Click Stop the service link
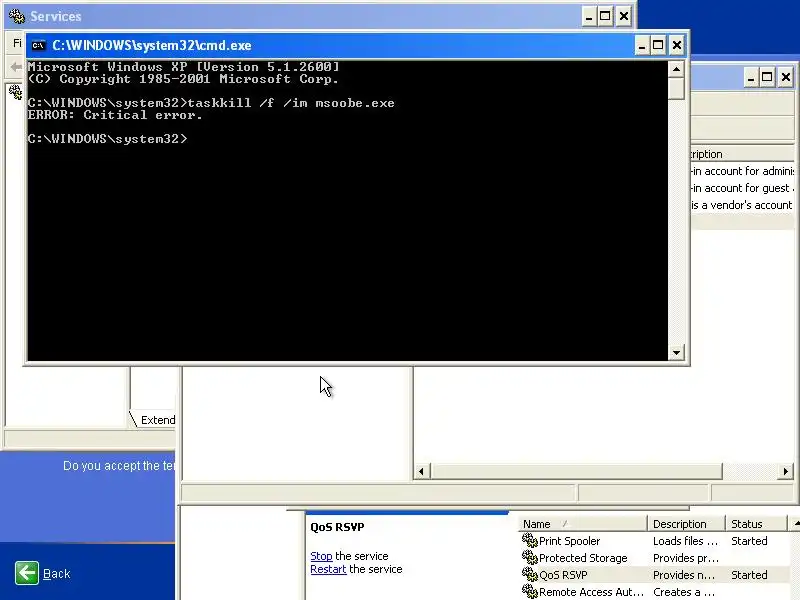This screenshot has height=600, width=800. (321, 556)
